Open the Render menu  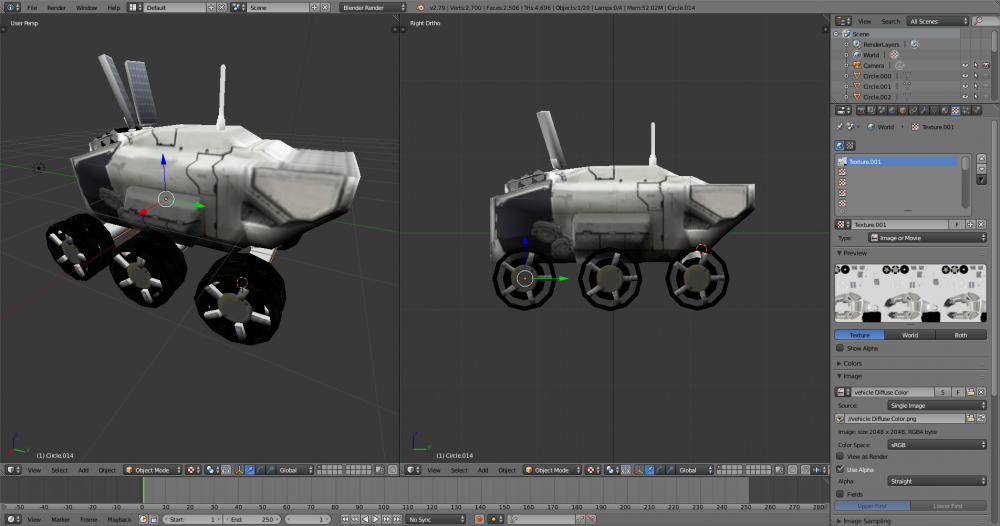[56, 8]
